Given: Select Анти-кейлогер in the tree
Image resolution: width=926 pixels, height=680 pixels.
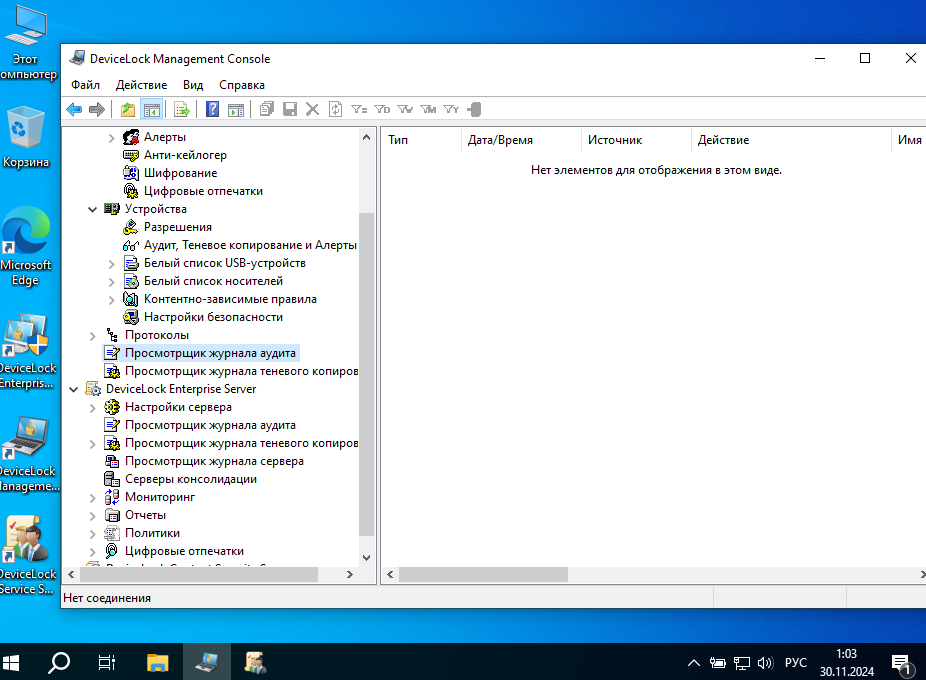Looking at the screenshot, I should tap(185, 155).
